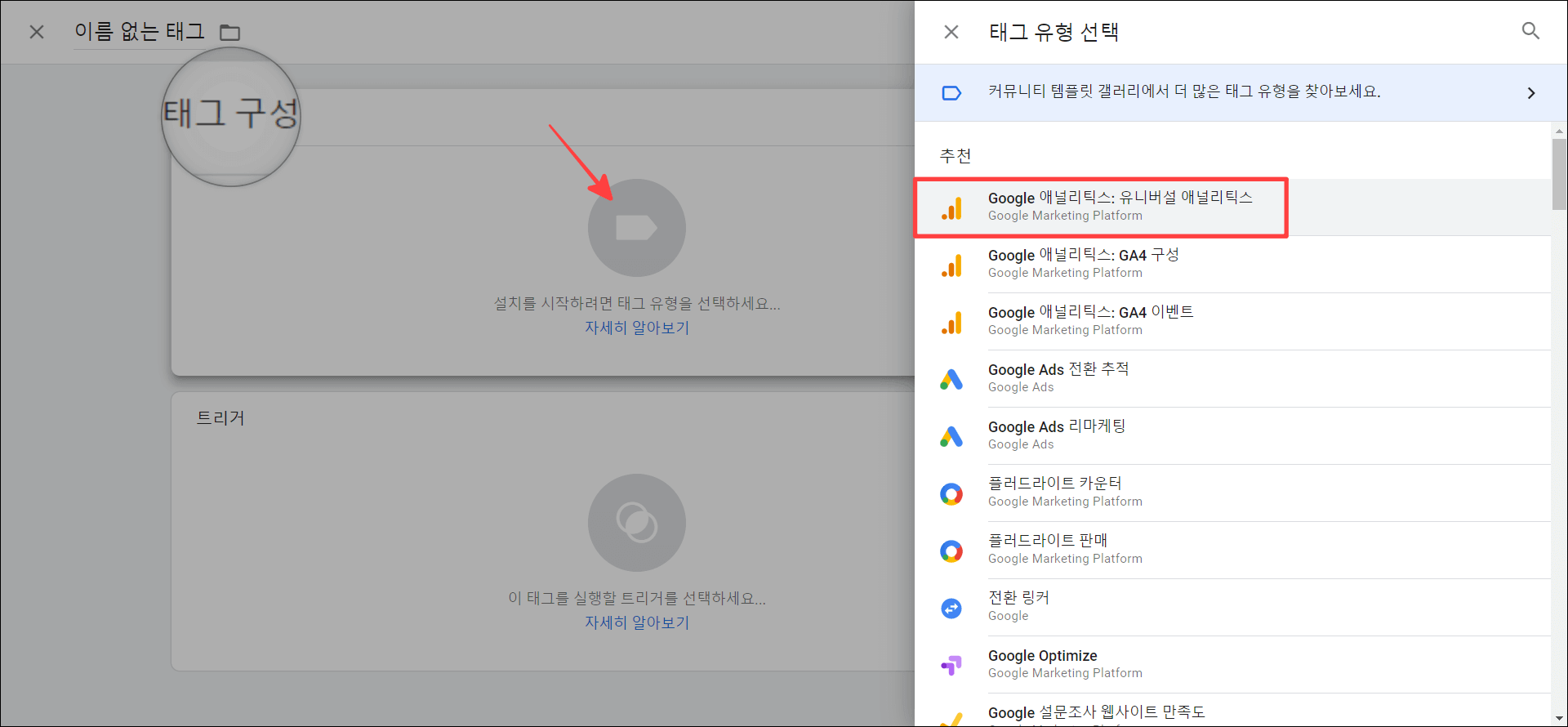Click Google Ads subtitle under 리마케팅
1568x727 pixels.
[x=1021, y=444]
